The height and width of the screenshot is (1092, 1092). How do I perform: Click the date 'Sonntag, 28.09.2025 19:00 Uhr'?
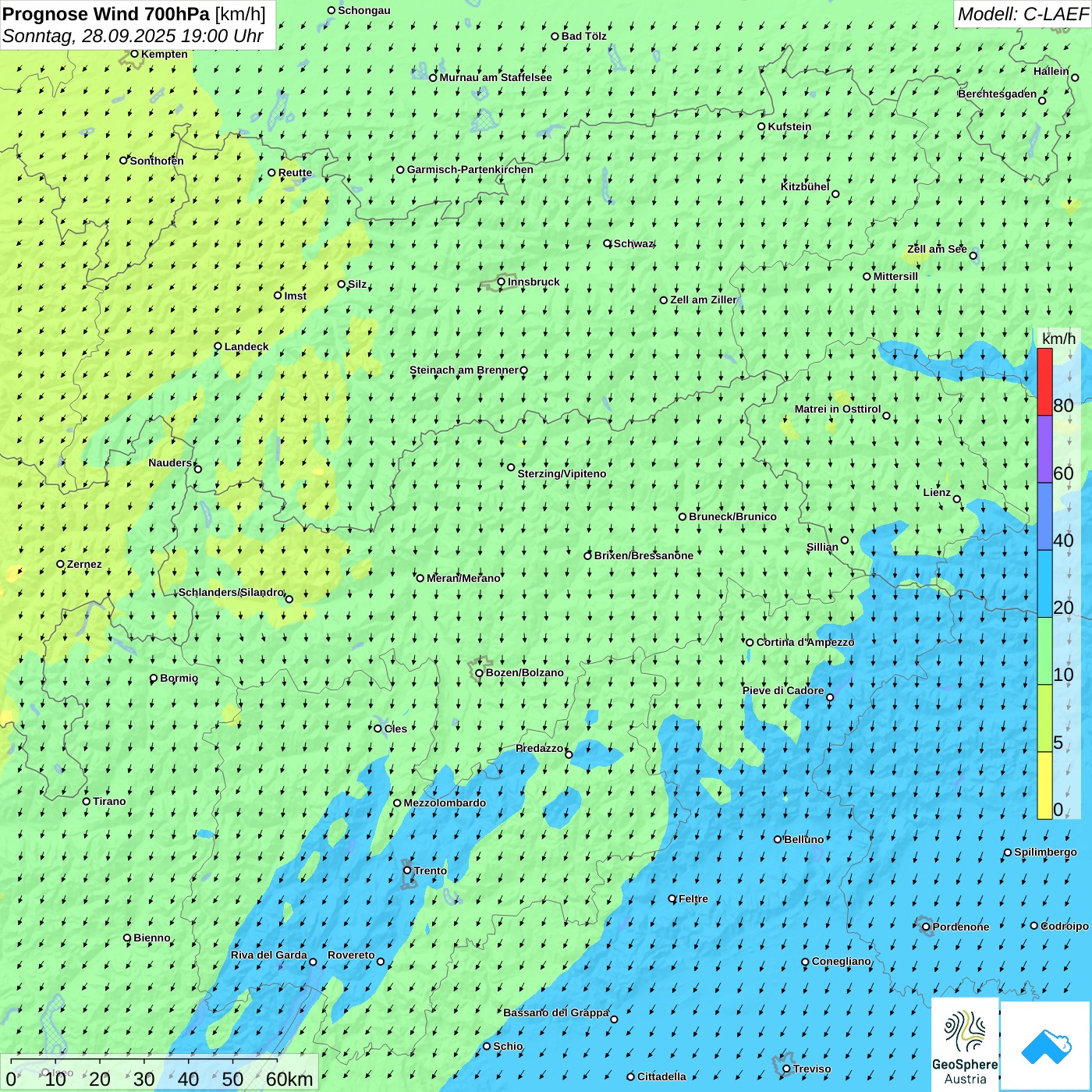(x=133, y=36)
